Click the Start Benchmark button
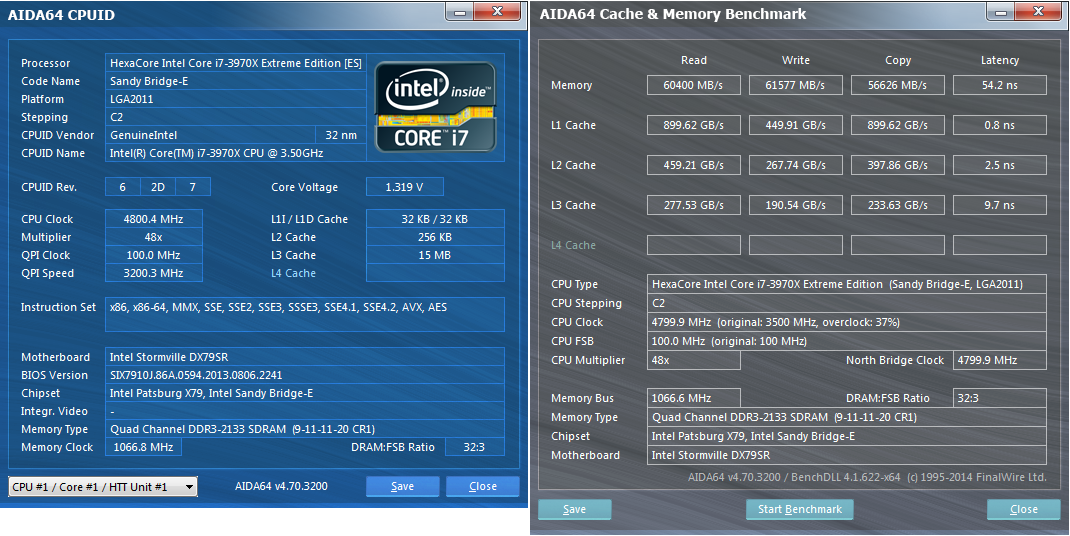This screenshot has height=536, width=1070. [800, 509]
